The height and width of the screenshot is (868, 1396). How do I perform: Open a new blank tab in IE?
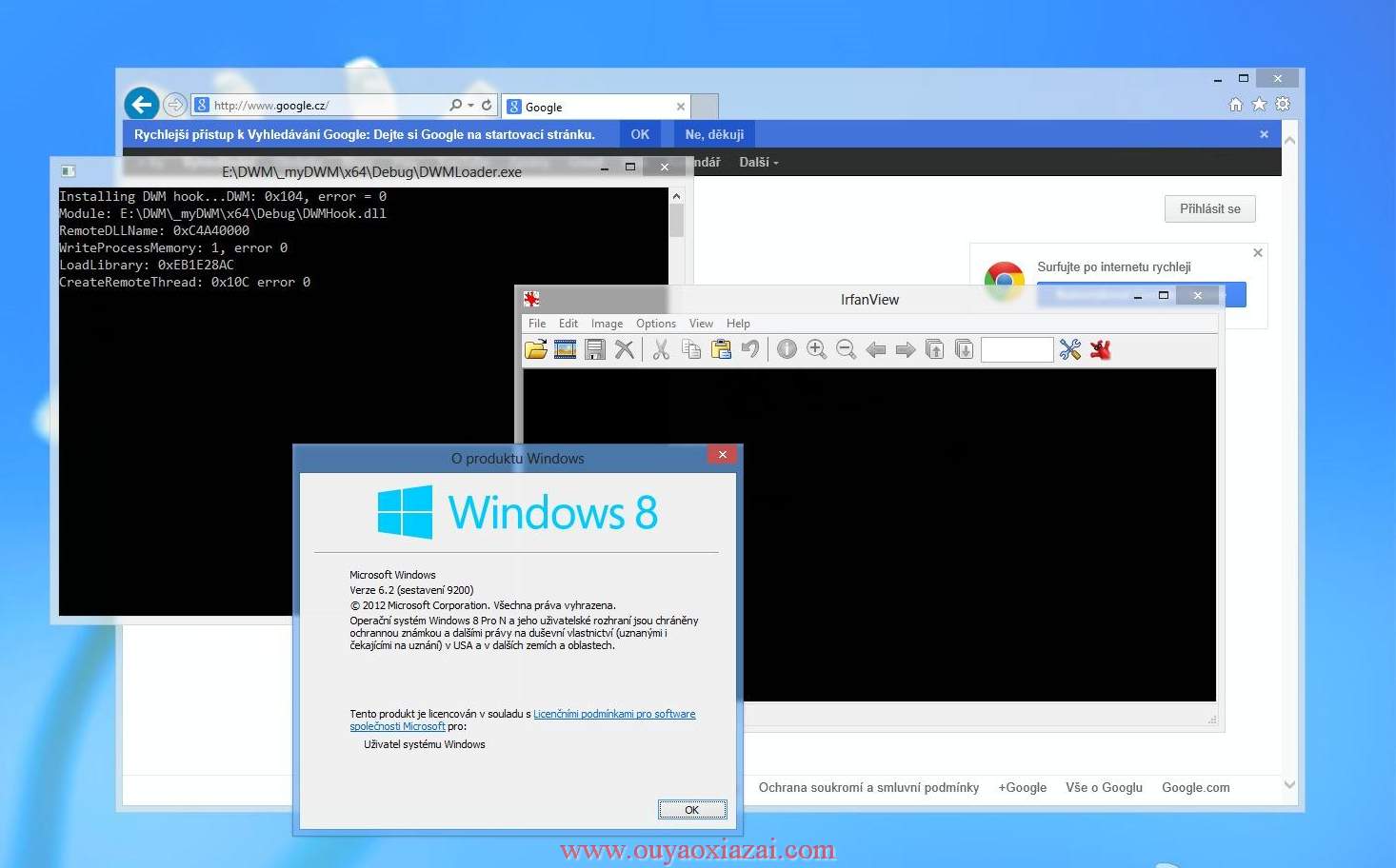pos(705,107)
